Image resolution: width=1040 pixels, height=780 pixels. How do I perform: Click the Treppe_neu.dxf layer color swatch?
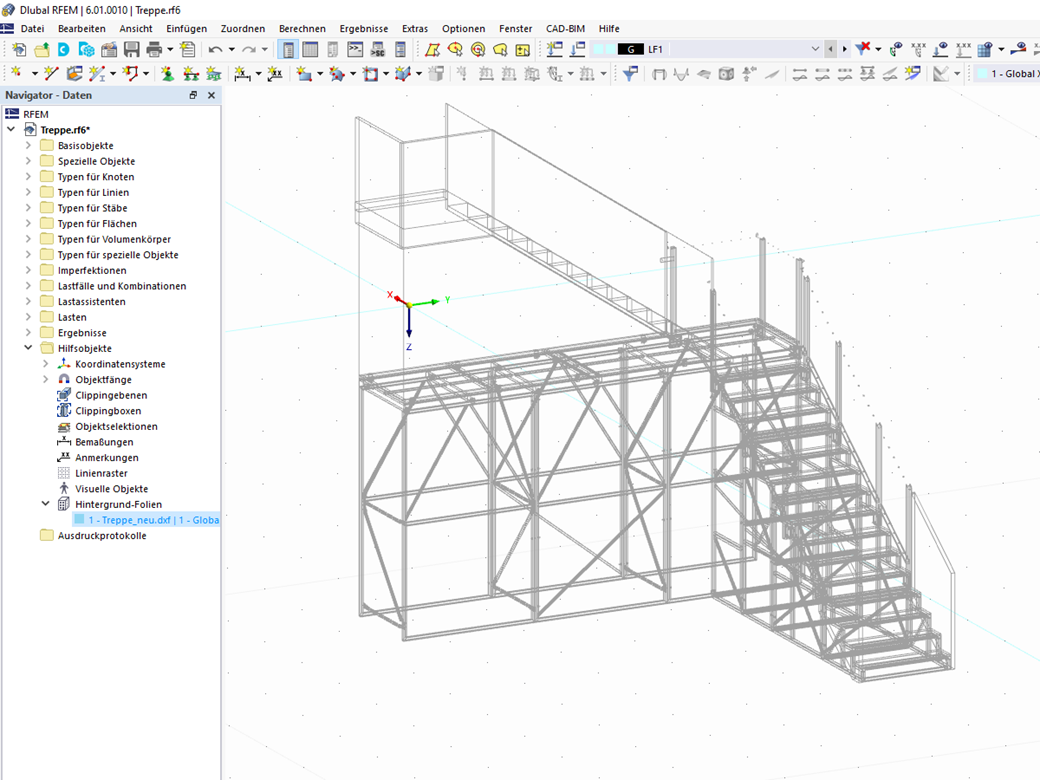point(79,520)
